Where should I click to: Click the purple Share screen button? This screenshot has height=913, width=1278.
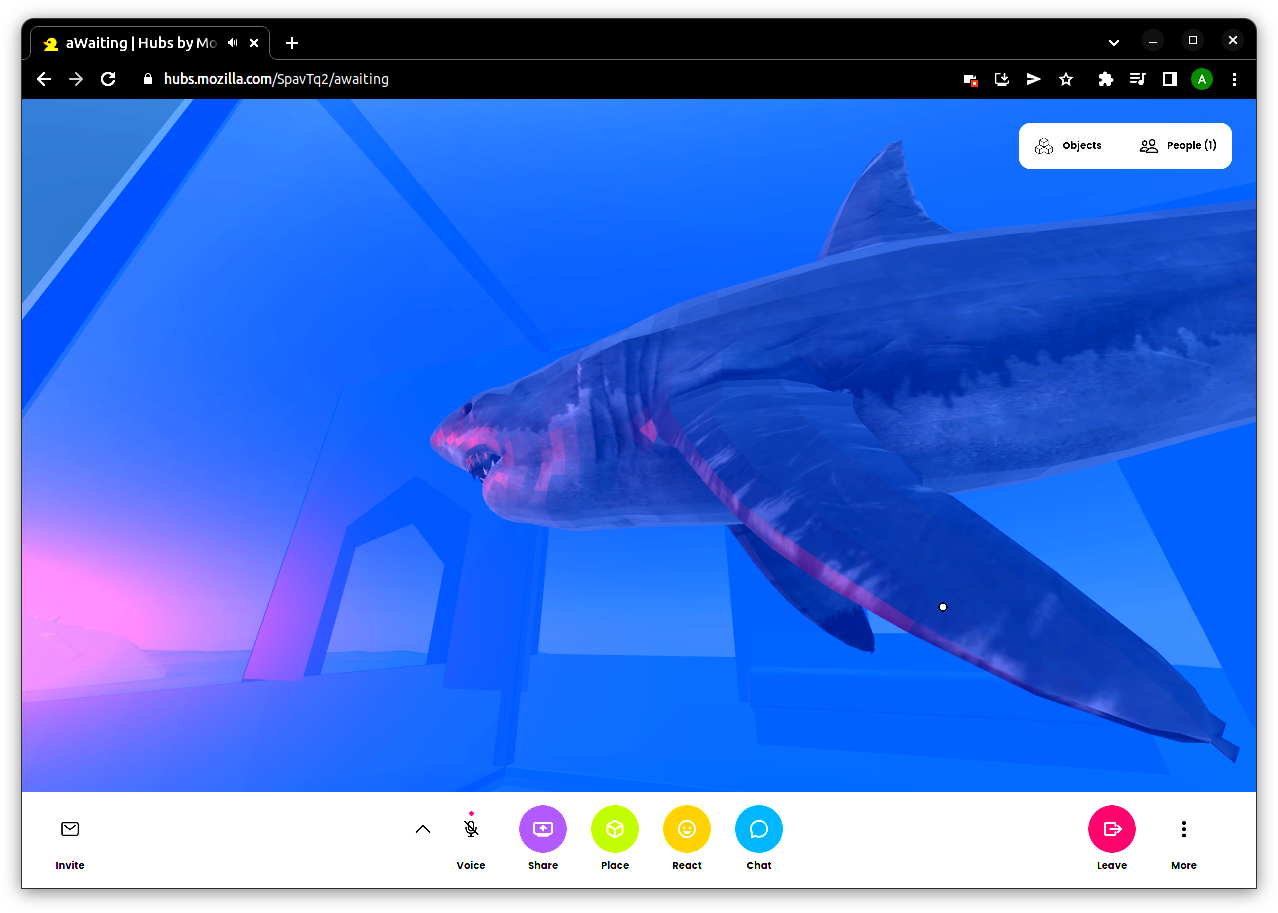coord(543,829)
